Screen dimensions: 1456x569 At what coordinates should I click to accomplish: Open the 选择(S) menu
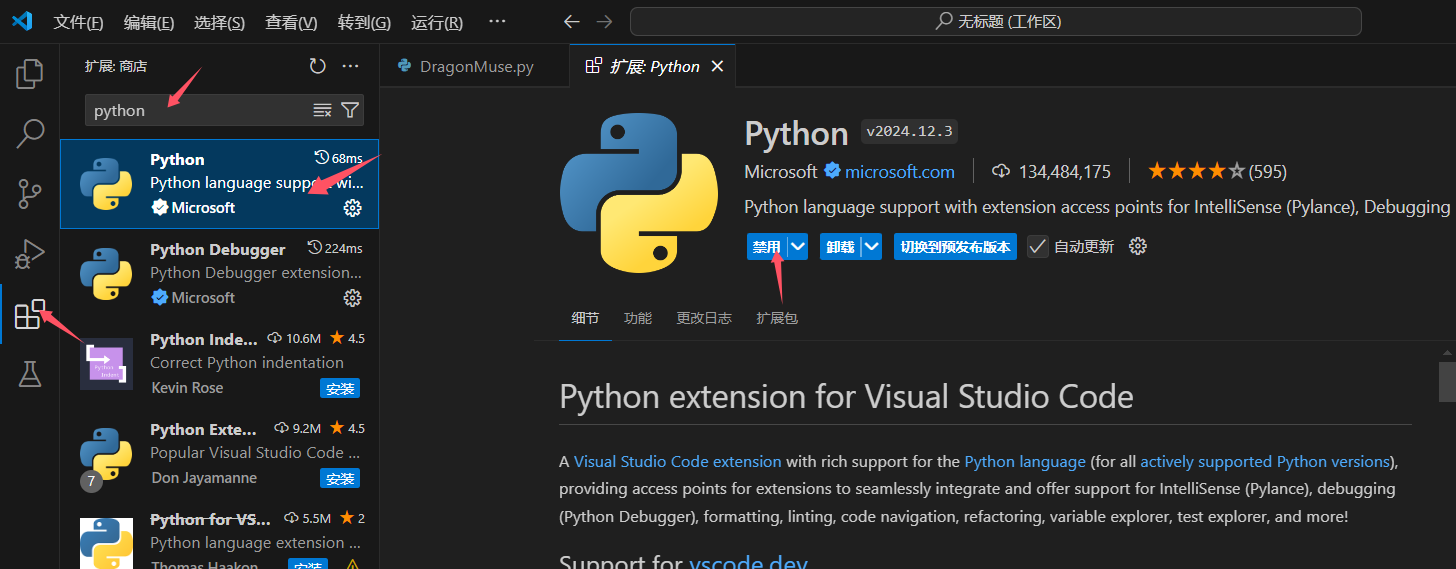click(x=219, y=22)
